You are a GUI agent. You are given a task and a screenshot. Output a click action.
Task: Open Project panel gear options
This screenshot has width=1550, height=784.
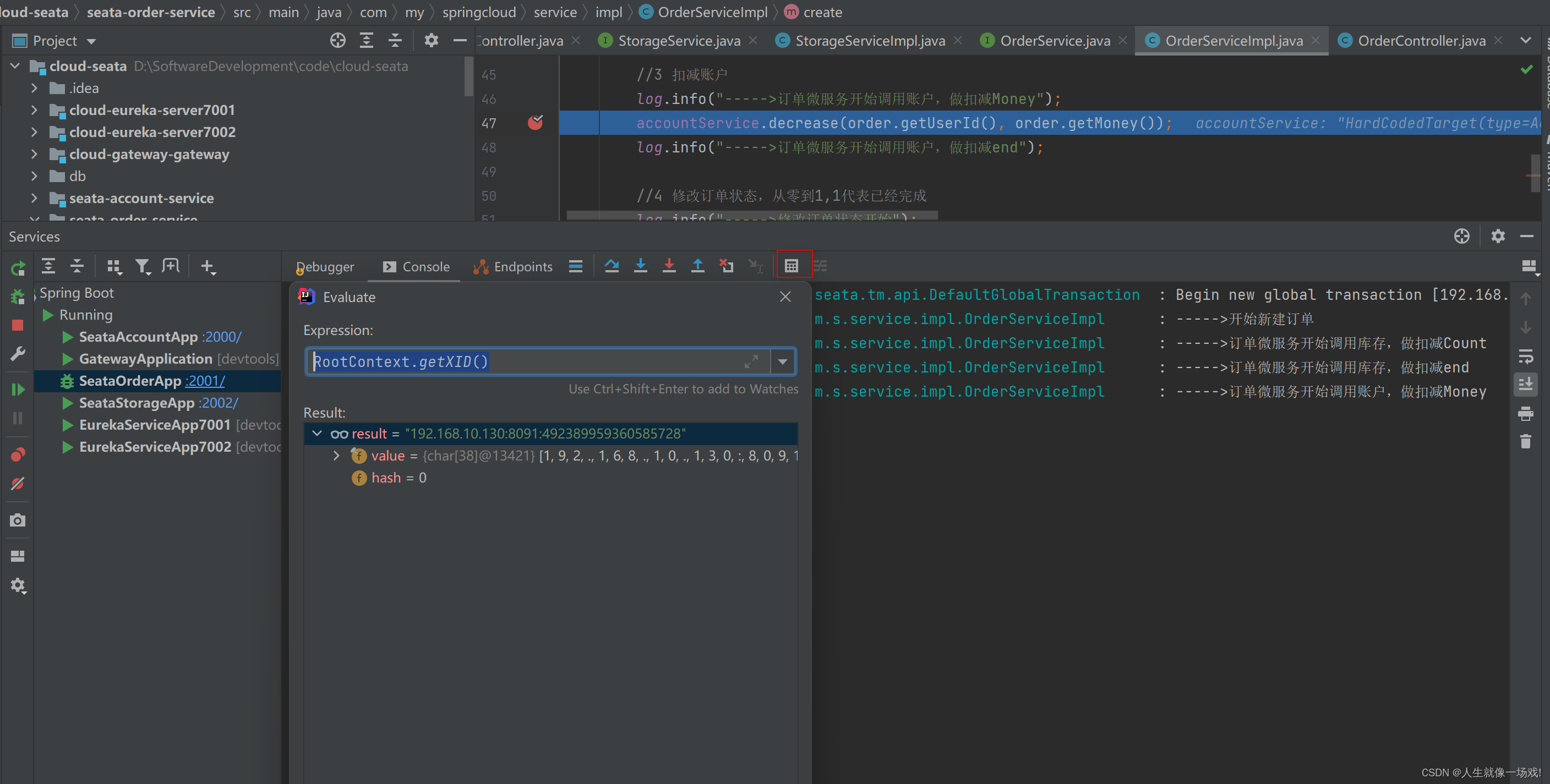coord(431,40)
